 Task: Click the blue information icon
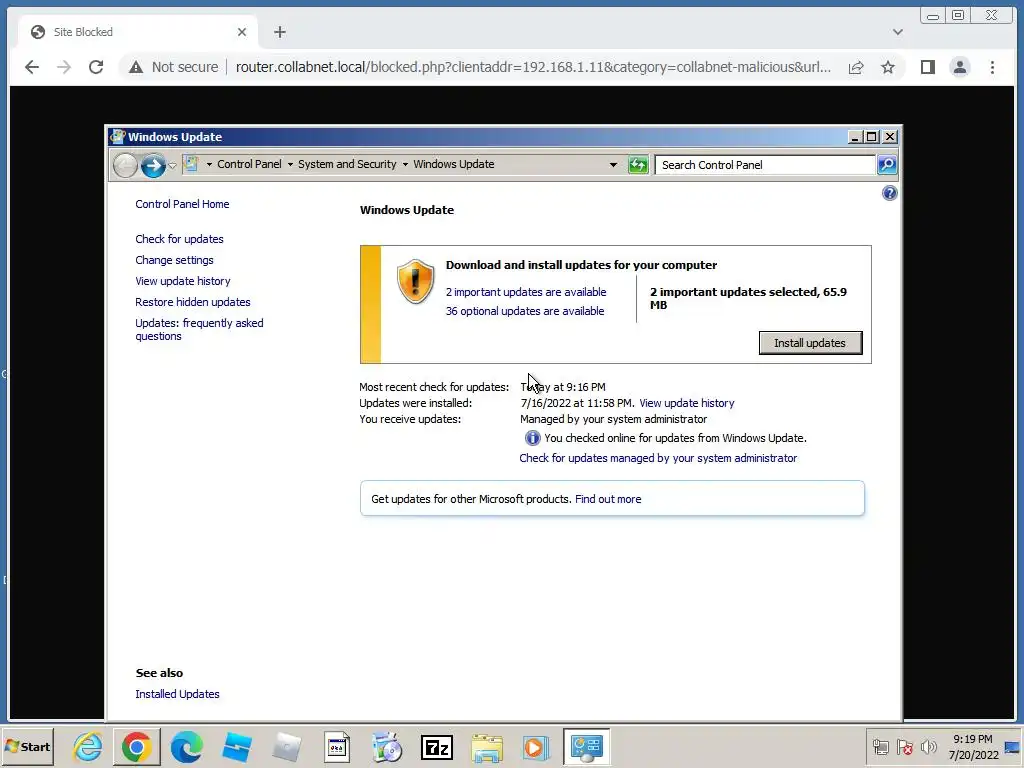pyautogui.click(x=532, y=438)
